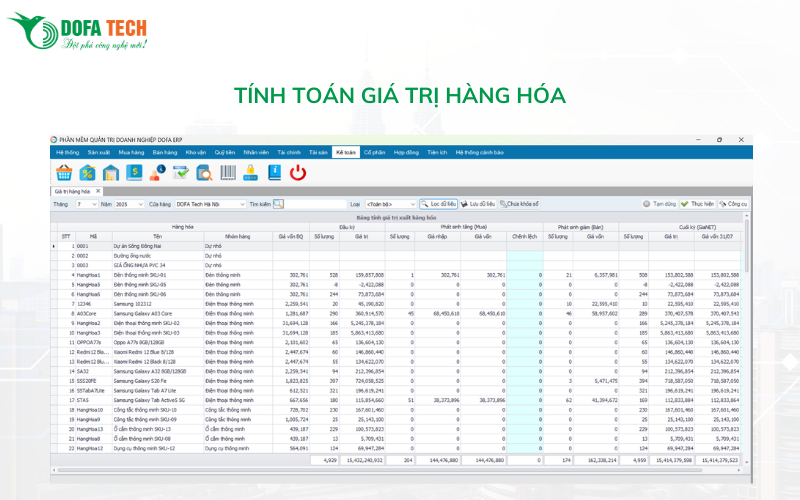Screen dimensions: 800x500
Task: Open the Hợp đồng menu
Action: pyautogui.click(x=406, y=153)
